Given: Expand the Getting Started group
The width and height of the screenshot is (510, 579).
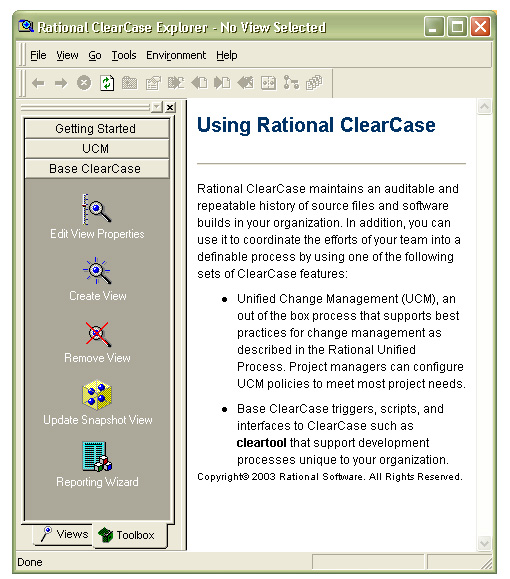Looking at the screenshot, I should pos(97,129).
